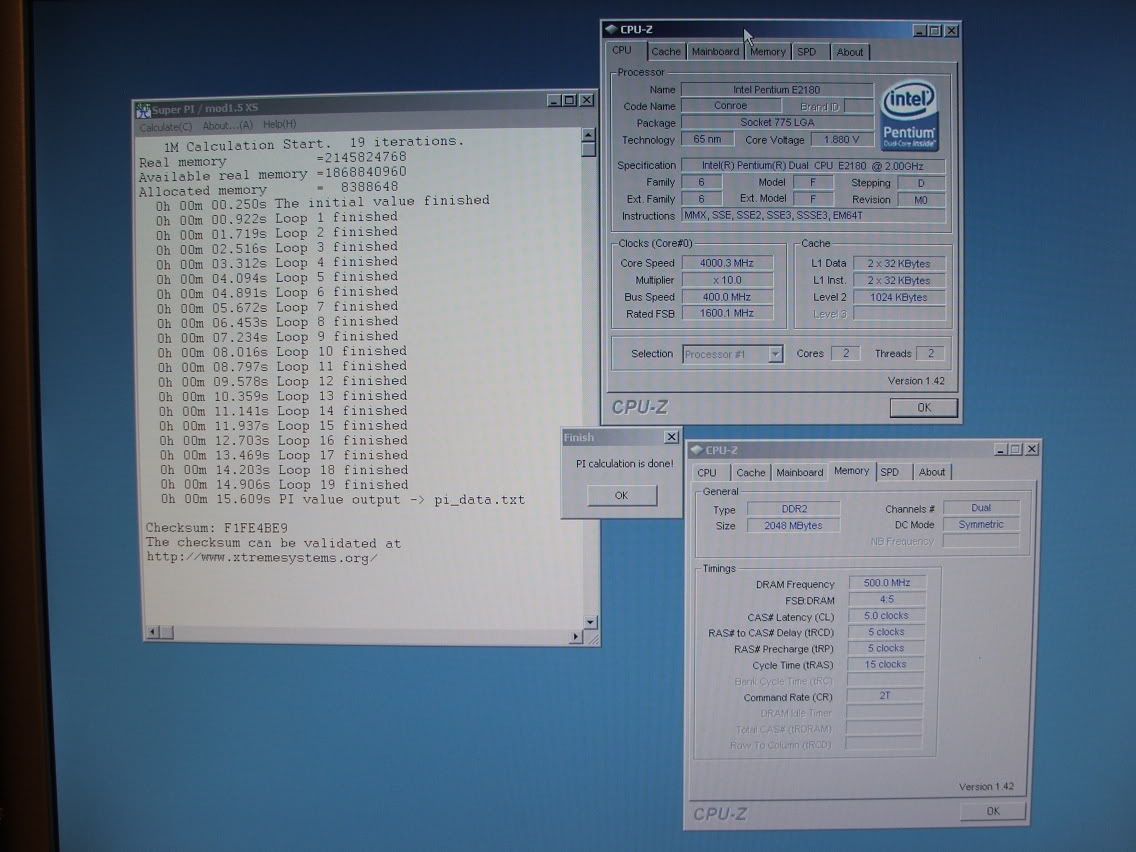Image resolution: width=1136 pixels, height=852 pixels.
Task: Switch to SPD tab in lower CPU-Z window
Action: [x=890, y=472]
